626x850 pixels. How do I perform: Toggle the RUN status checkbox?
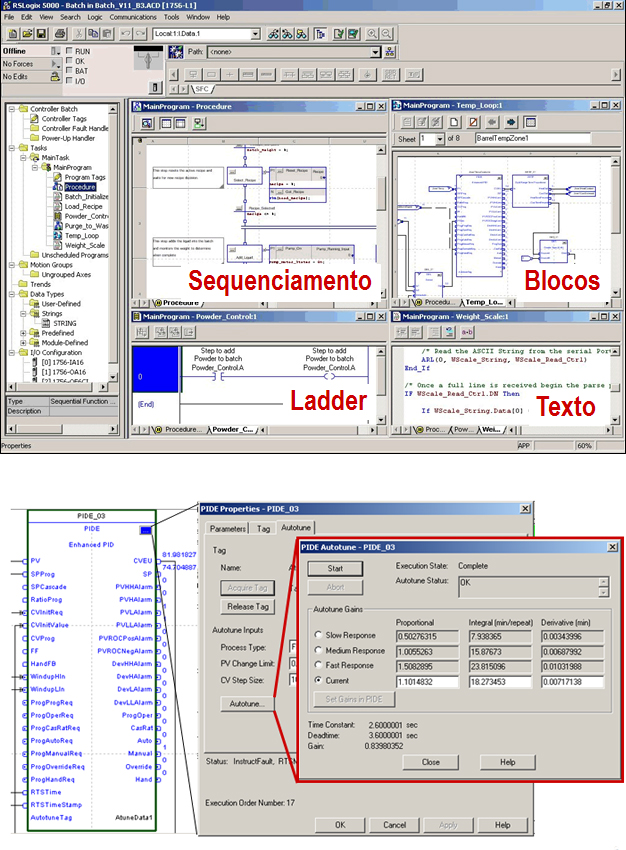pos(69,50)
